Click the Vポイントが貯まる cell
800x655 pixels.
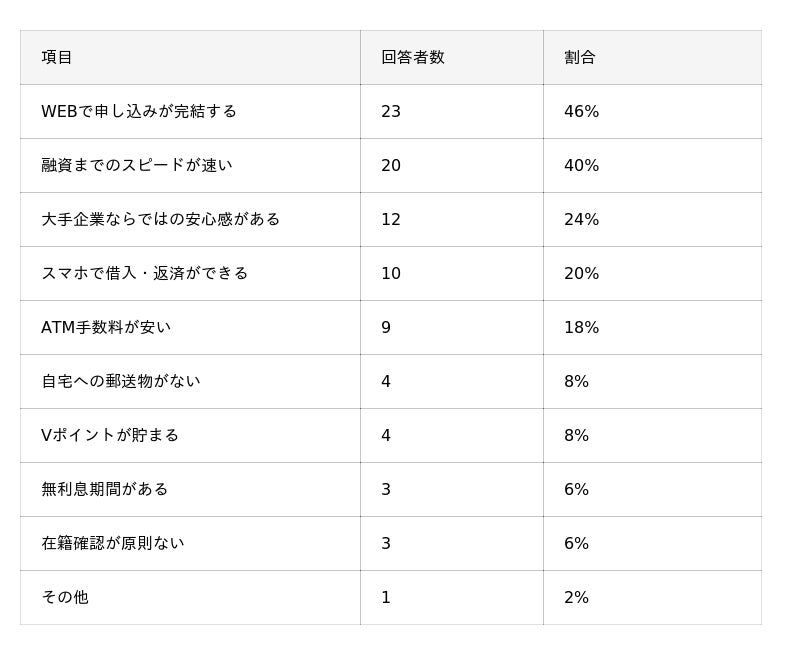click(110, 435)
